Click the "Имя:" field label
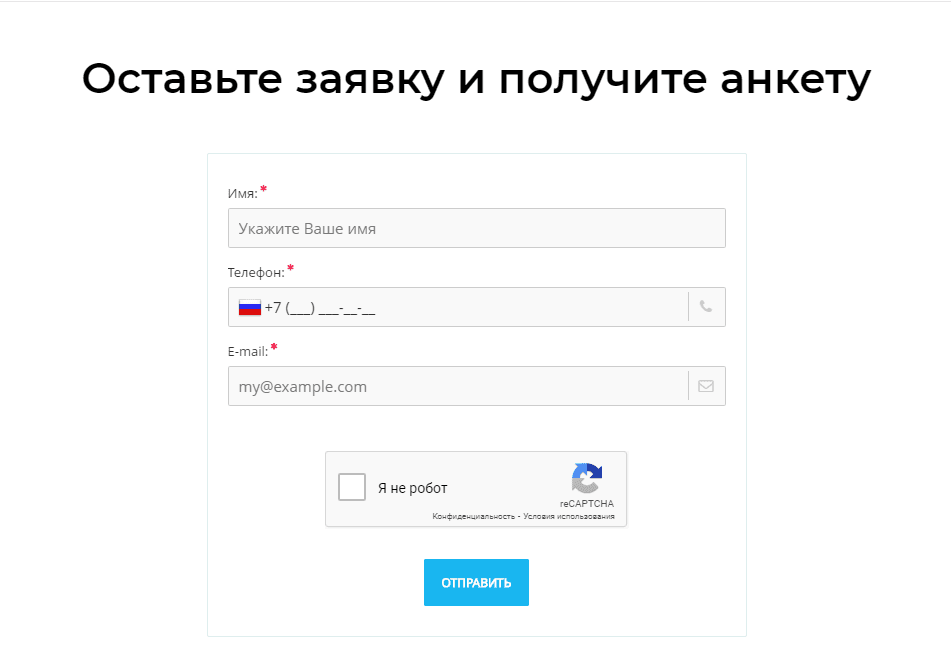951x649 pixels. click(x=243, y=194)
